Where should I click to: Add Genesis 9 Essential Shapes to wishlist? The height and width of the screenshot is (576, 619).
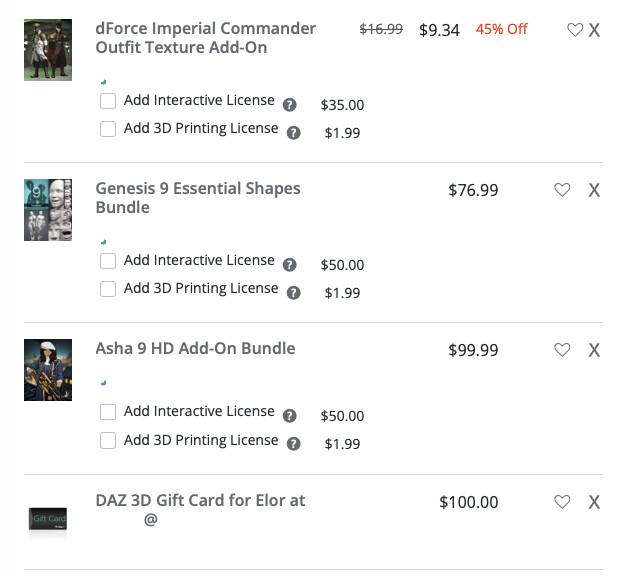[x=562, y=190]
